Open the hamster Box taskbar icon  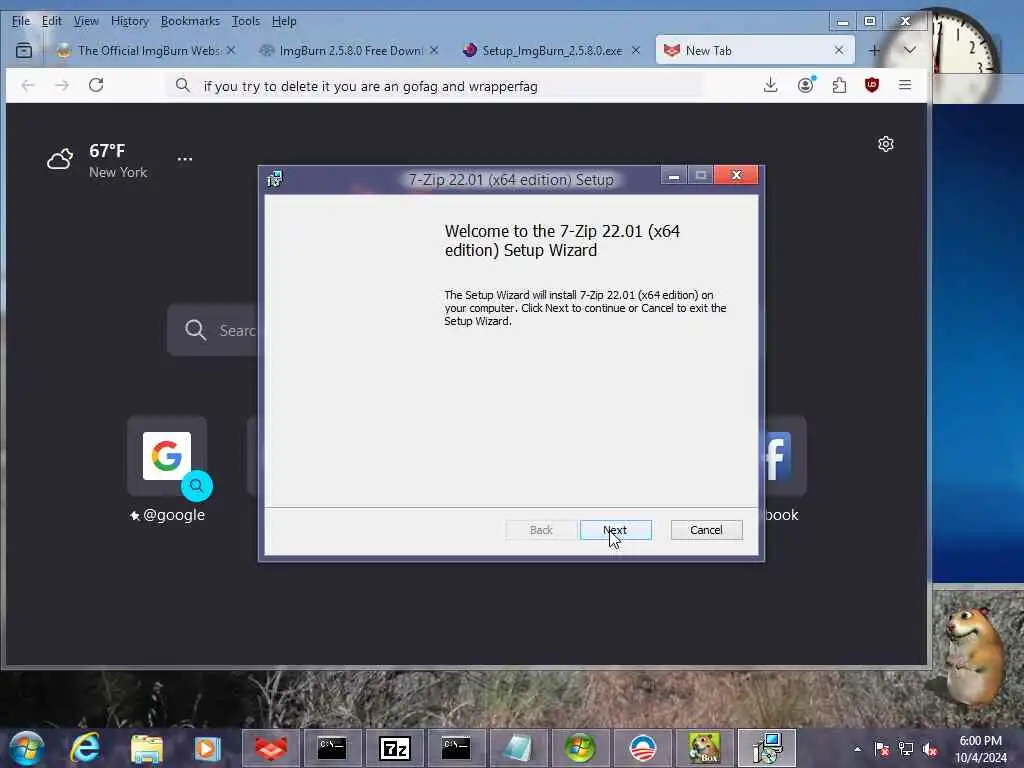click(x=704, y=748)
